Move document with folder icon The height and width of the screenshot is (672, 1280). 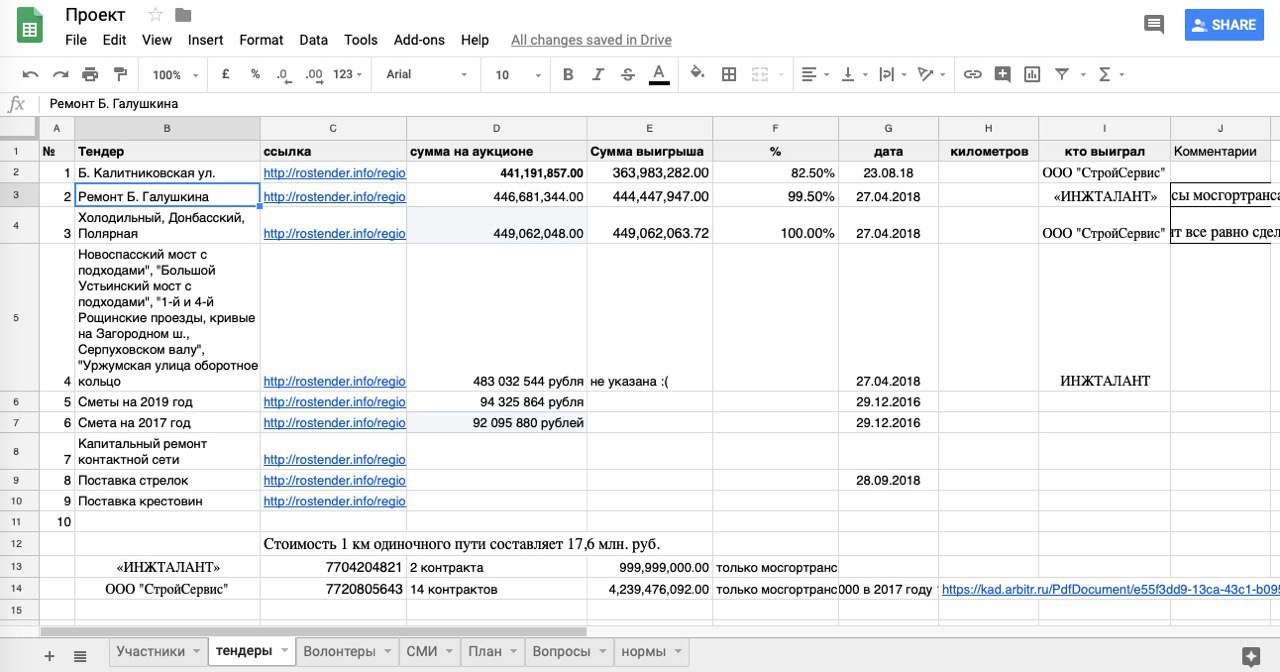(x=183, y=15)
